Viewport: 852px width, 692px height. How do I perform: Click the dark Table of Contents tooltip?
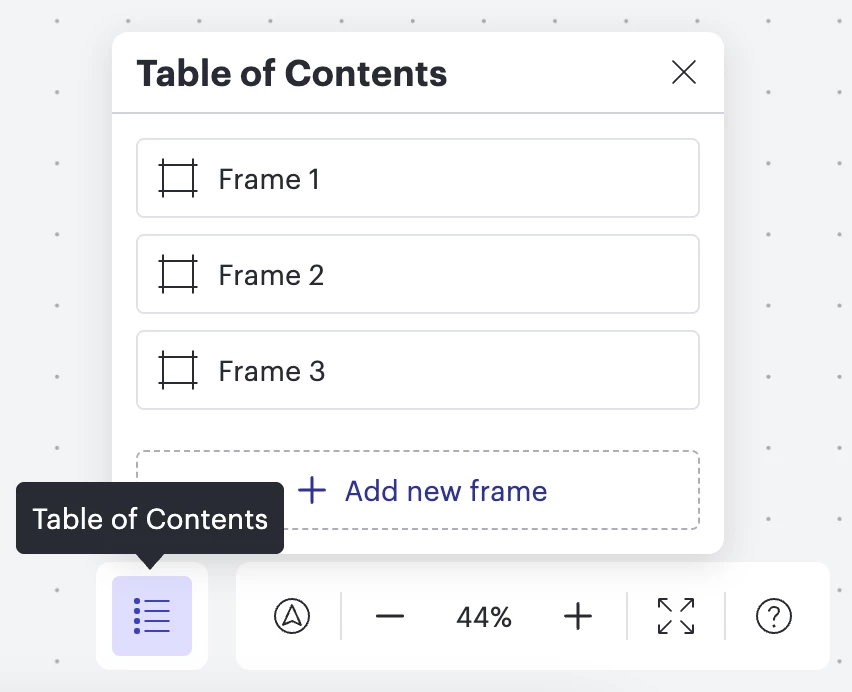[x=150, y=519]
